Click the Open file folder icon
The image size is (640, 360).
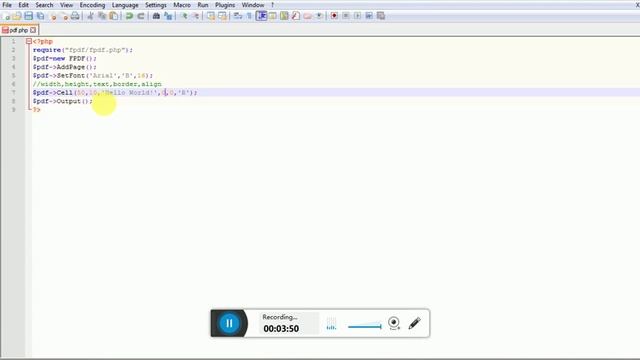17,16
